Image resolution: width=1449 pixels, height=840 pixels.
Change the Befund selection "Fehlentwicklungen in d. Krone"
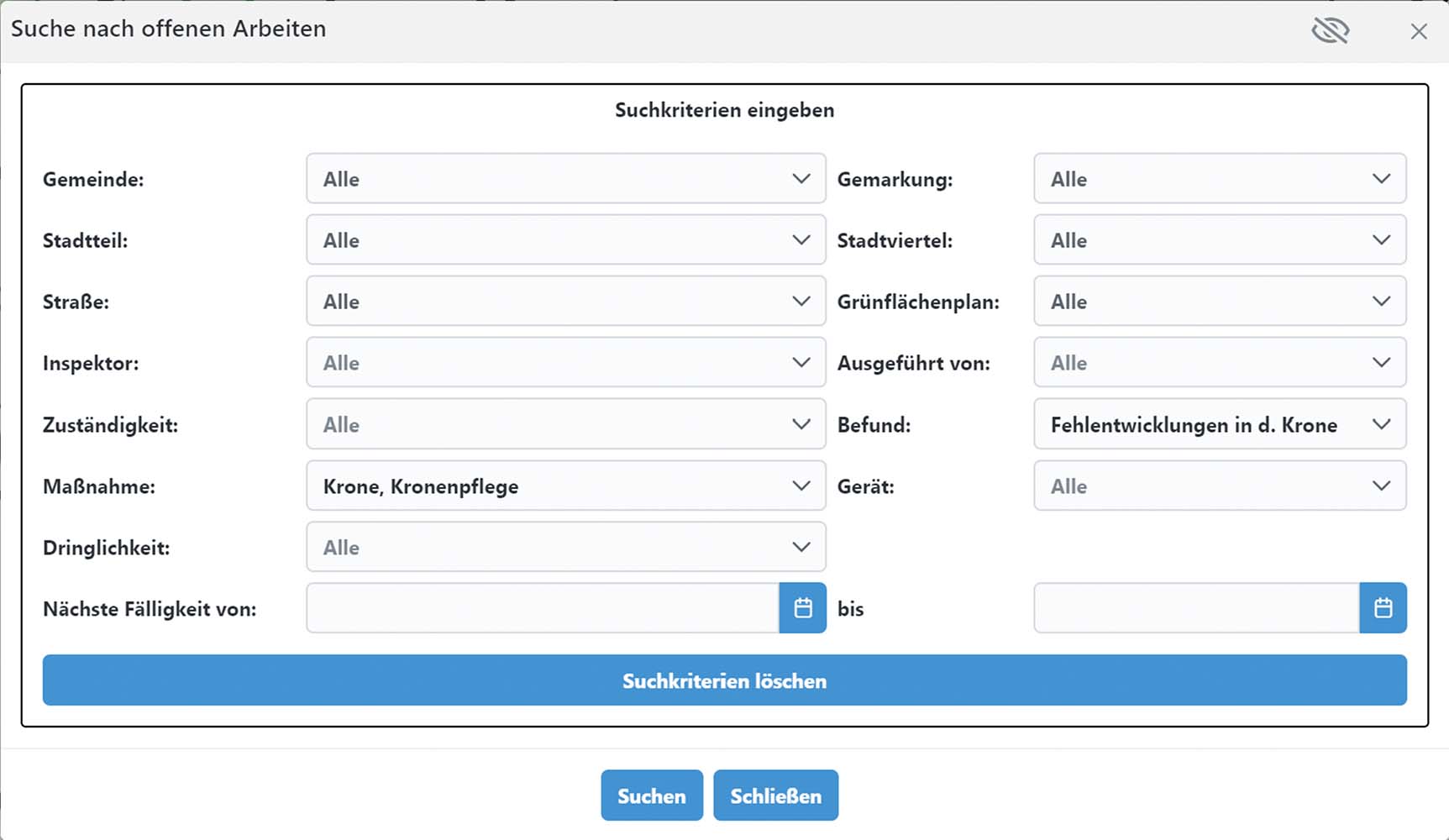(x=1219, y=424)
